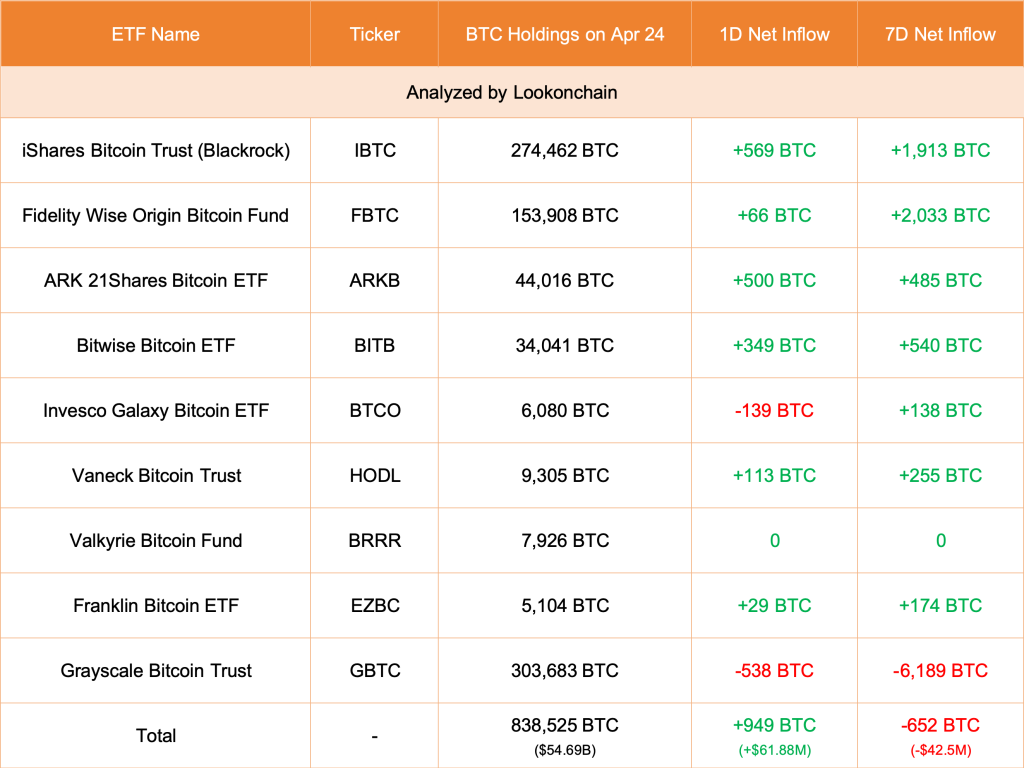Screen dimensions: 1024x768
Task: Click the "Analyzed by Lookonchain" banner text
Action: (x=512, y=92)
